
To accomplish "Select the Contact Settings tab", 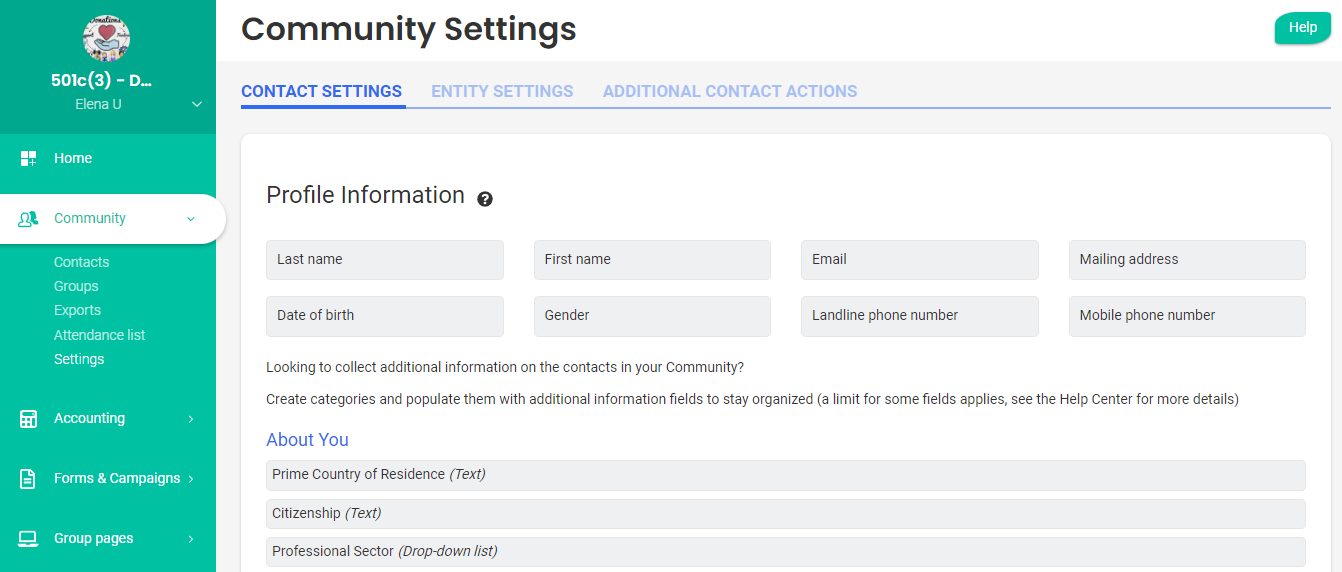I will coord(321,91).
